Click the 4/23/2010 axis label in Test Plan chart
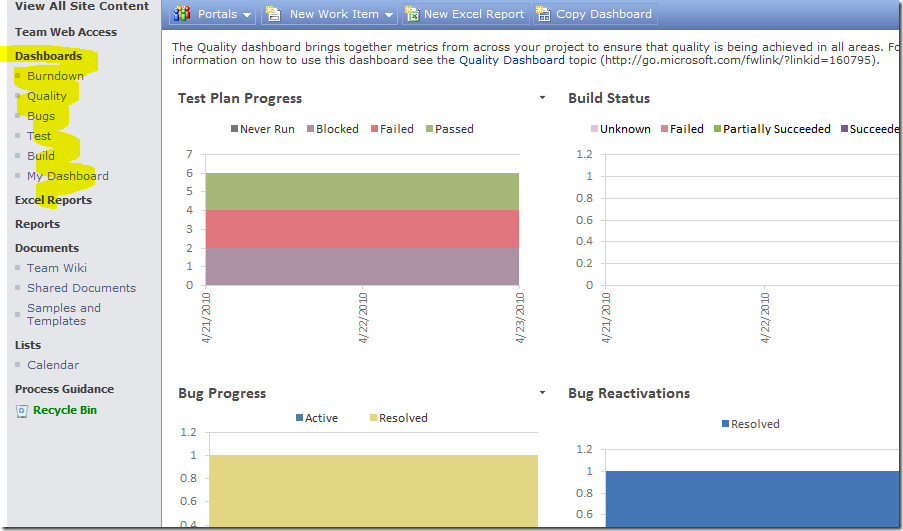The width and height of the screenshot is (903, 531). pos(520,318)
